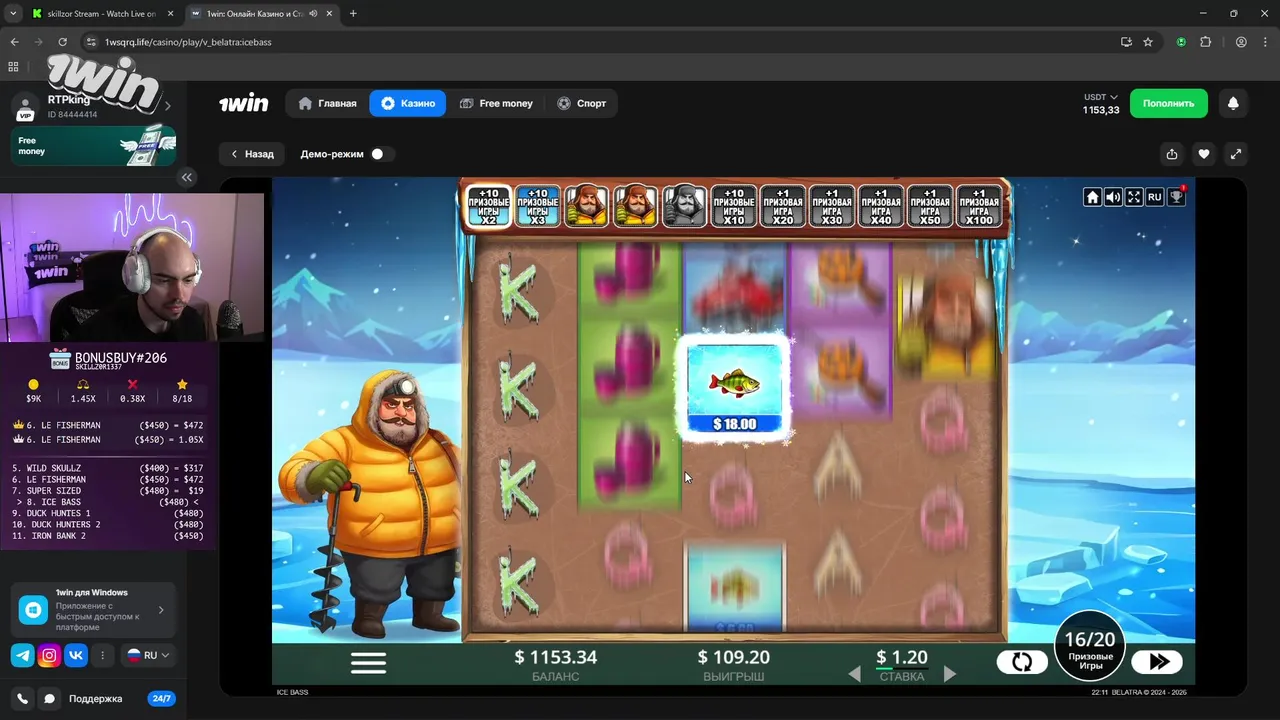Open the Telegram social link
The height and width of the screenshot is (720, 1280).
22,655
